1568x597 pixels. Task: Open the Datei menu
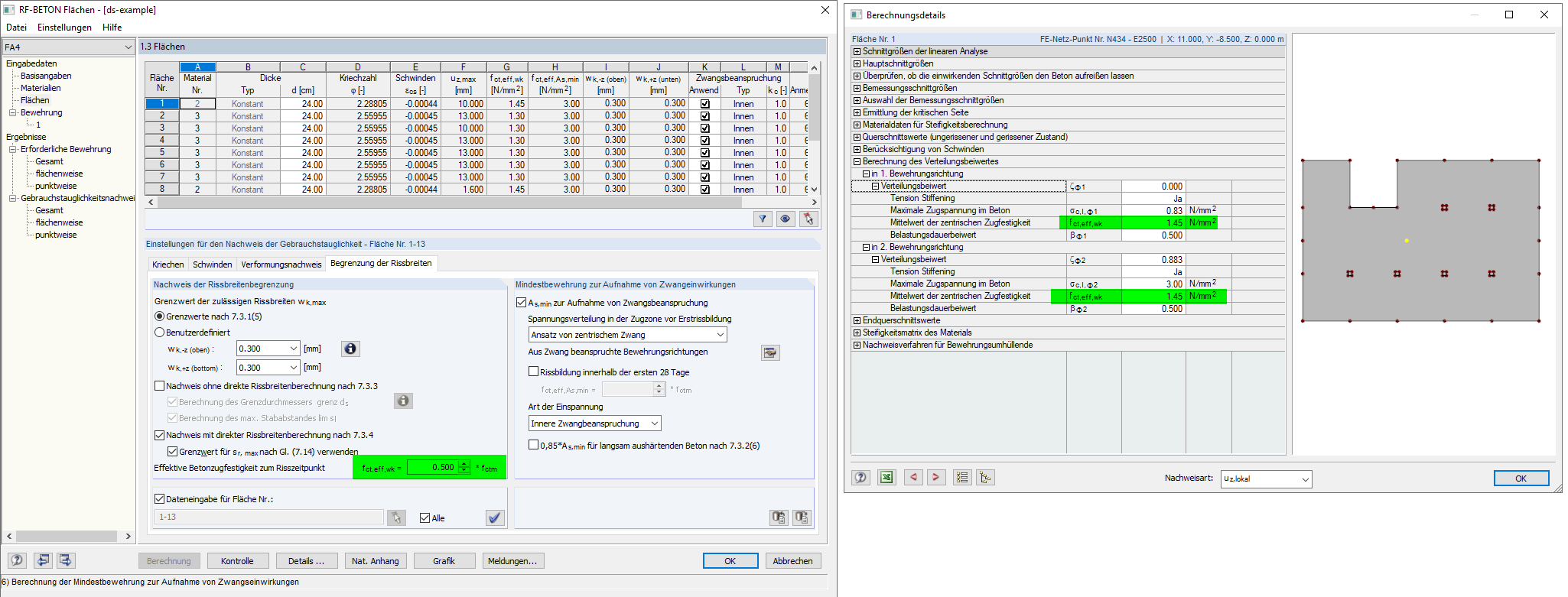pos(16,28)
